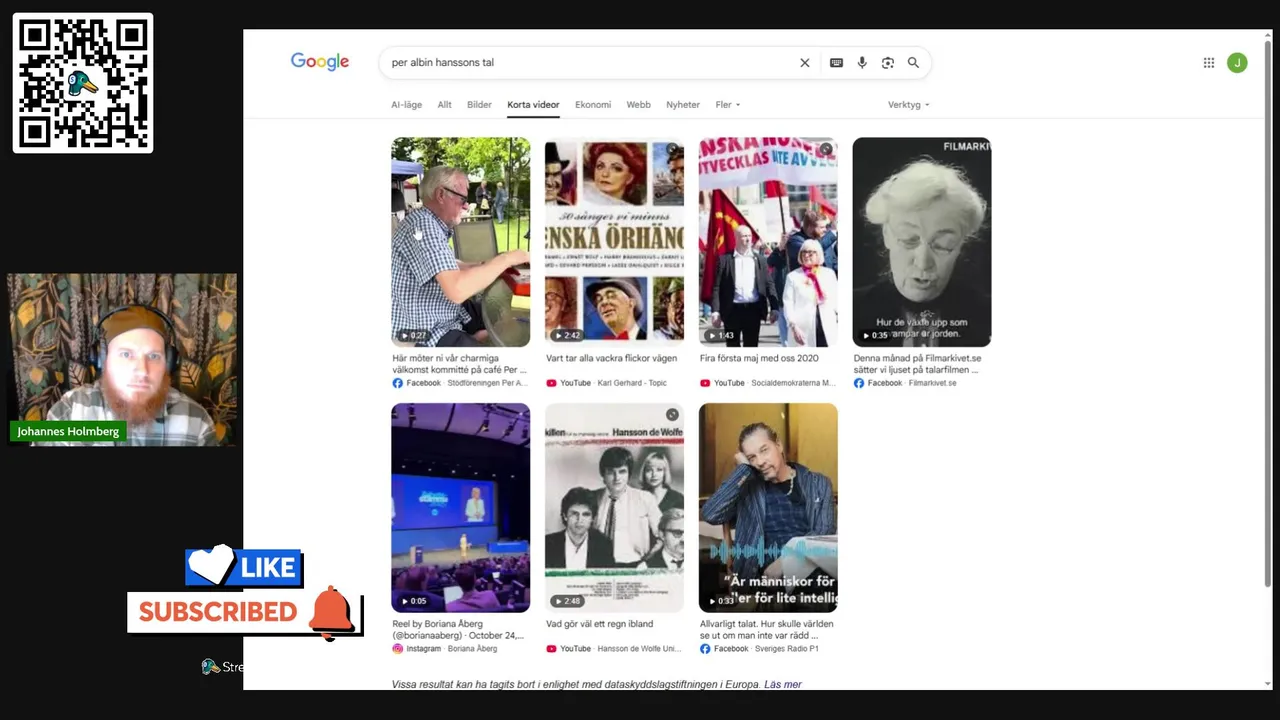Open 'Vad gör väl ett regn ibland' link
The image size is (1280, 720).
pos(599,624)
